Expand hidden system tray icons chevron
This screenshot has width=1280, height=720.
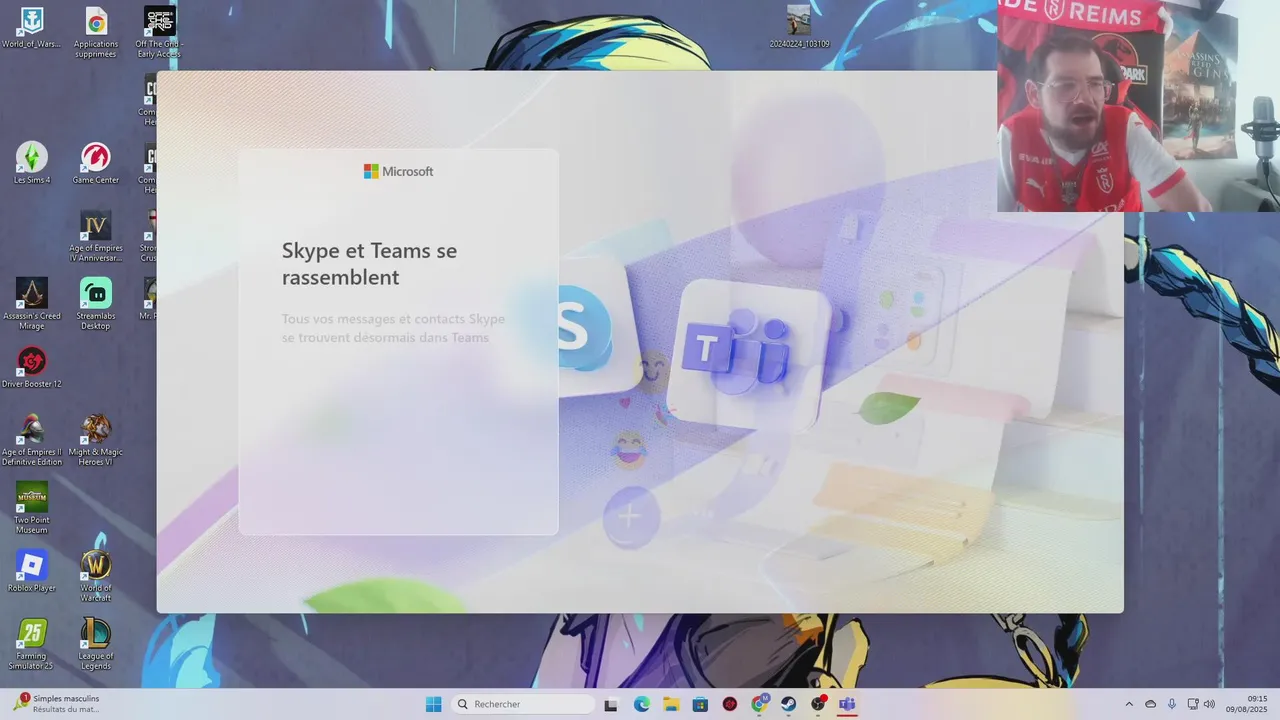1129,704
